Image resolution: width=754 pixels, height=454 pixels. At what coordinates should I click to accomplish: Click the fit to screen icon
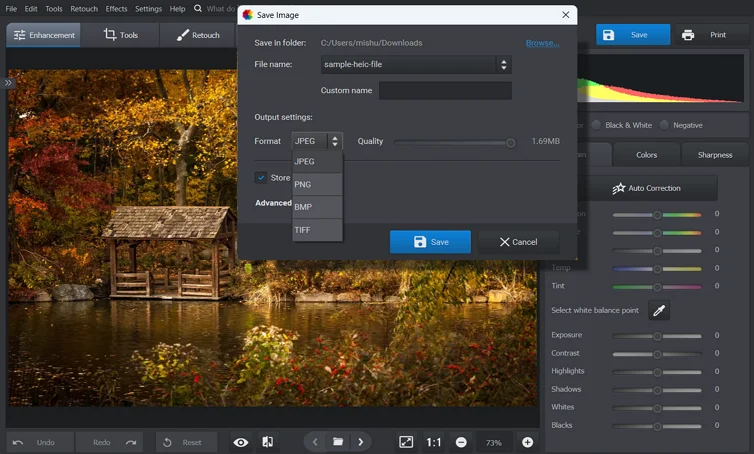tap(406, 442)
